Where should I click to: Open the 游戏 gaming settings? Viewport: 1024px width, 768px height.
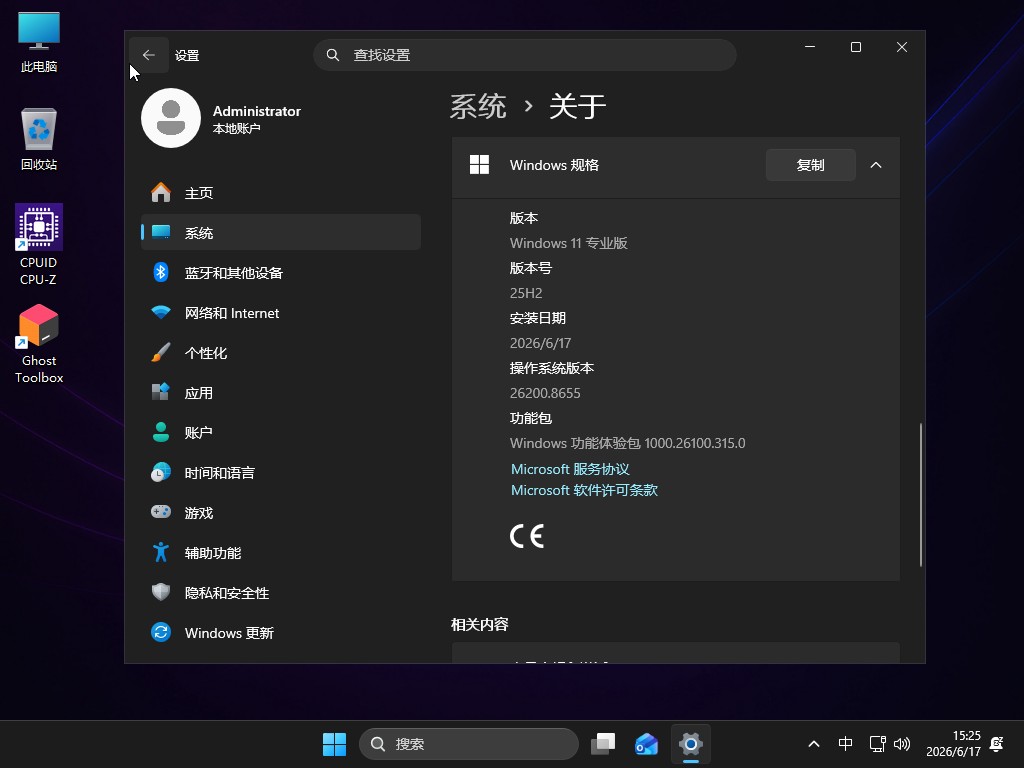pos(281,513)
